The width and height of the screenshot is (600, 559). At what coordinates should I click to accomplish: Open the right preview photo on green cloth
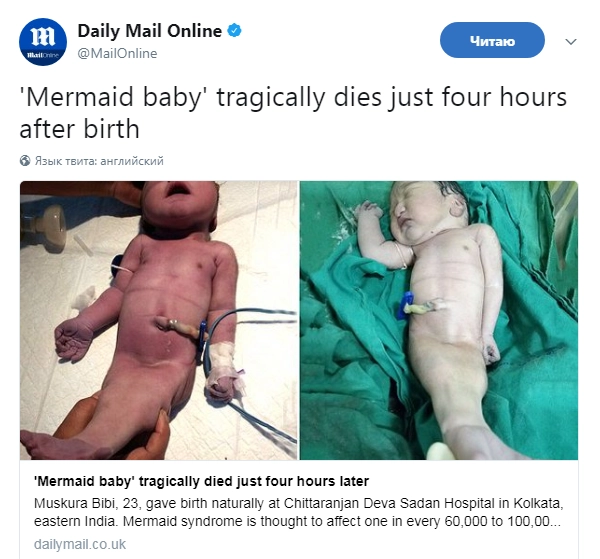[439, 320]
